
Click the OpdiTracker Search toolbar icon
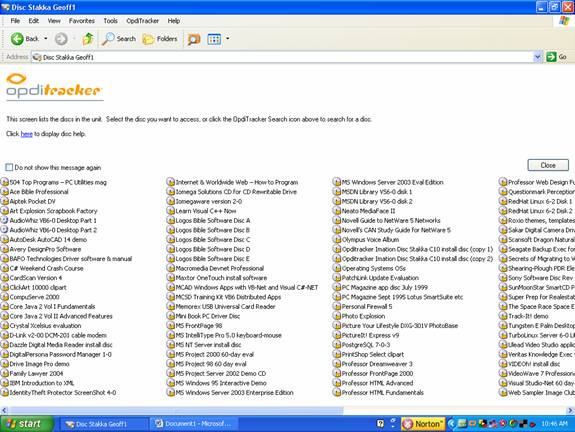point(194,39)
